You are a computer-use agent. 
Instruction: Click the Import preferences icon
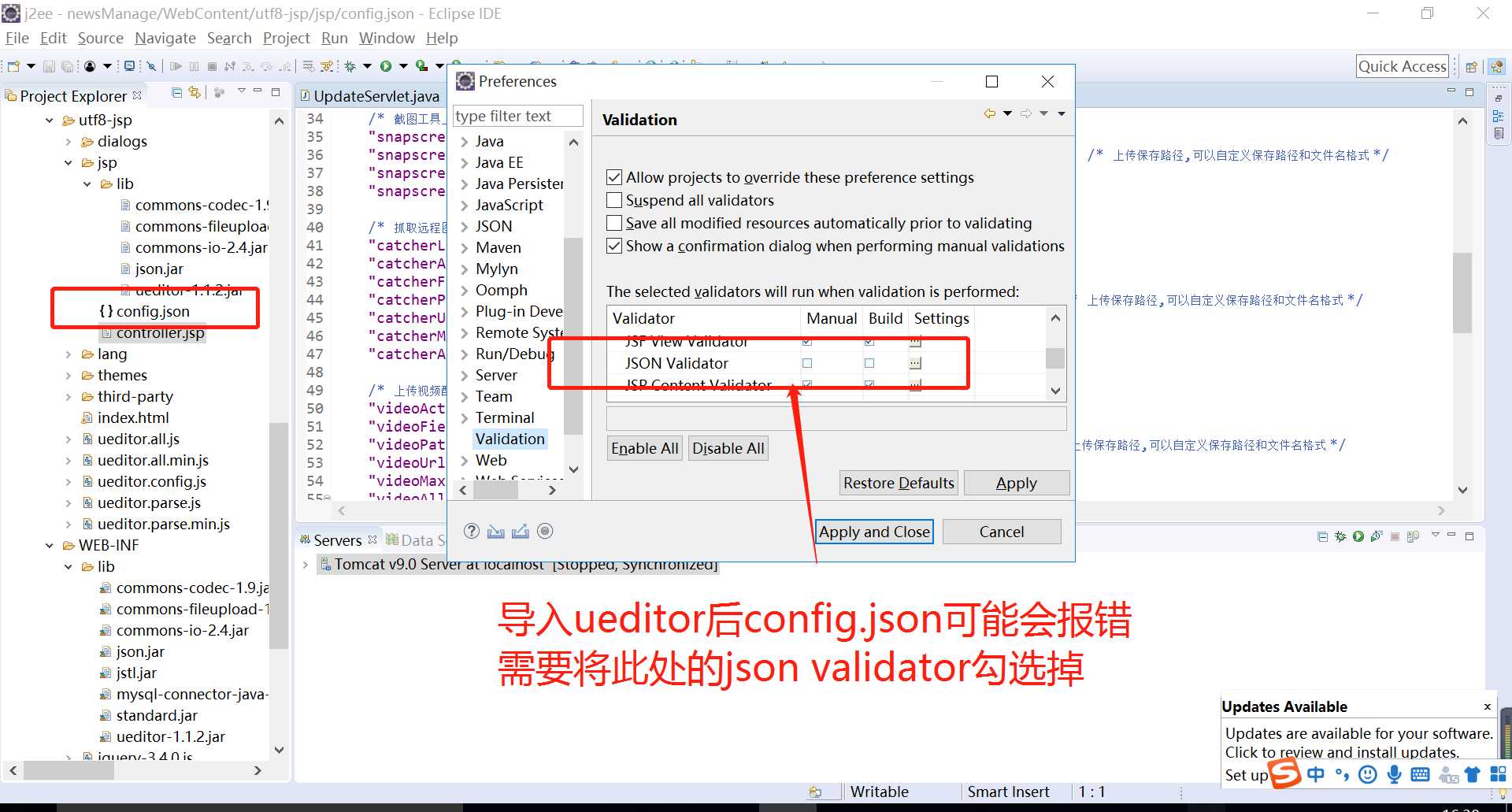[x=495, y=531]
